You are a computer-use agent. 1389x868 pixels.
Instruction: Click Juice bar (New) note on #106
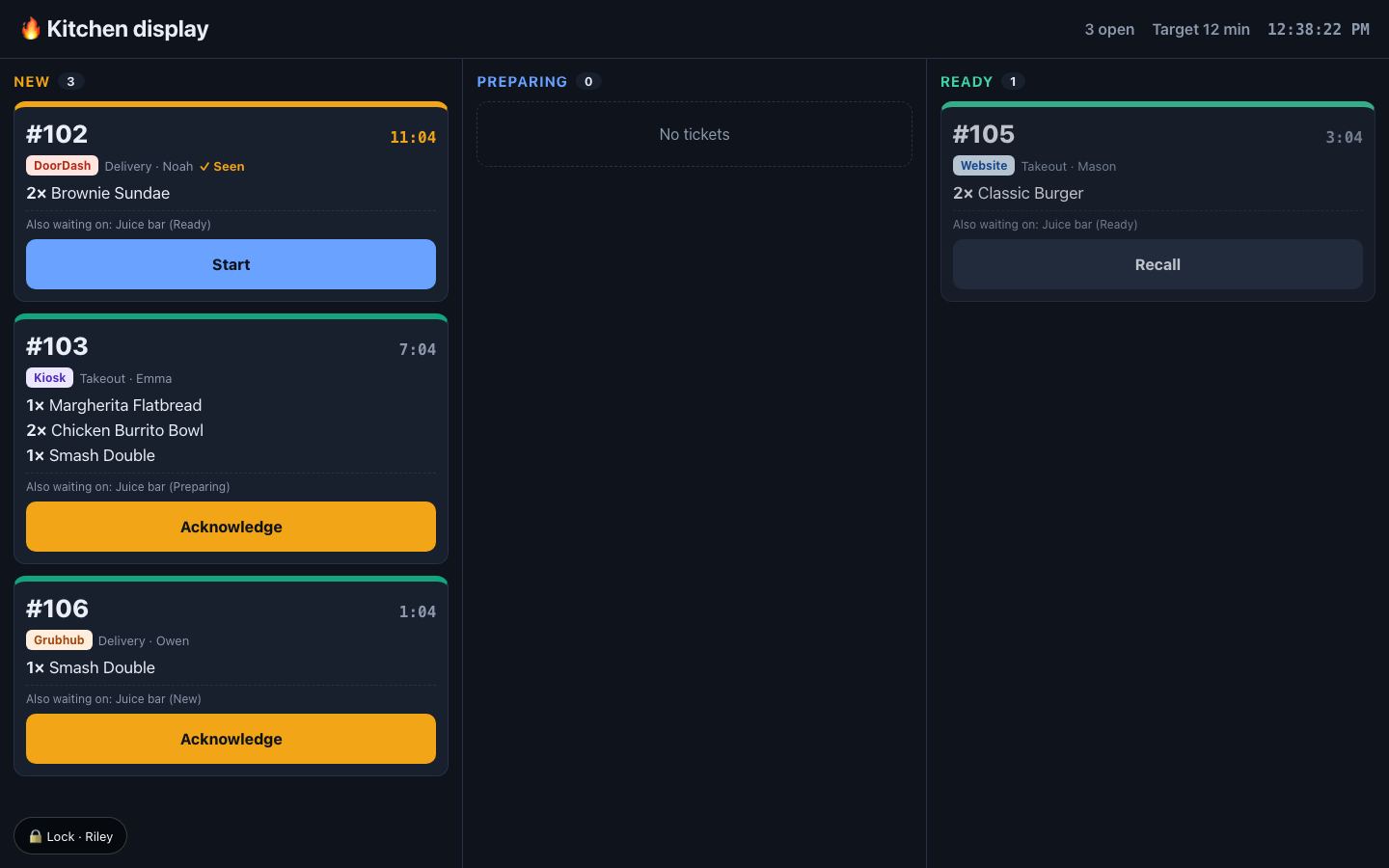pos(158,699)
